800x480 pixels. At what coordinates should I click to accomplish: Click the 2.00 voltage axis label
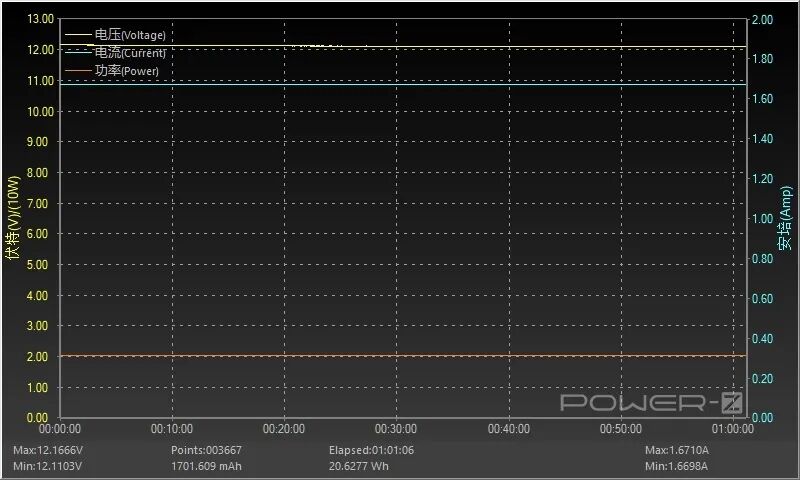[x=37, y=357]
